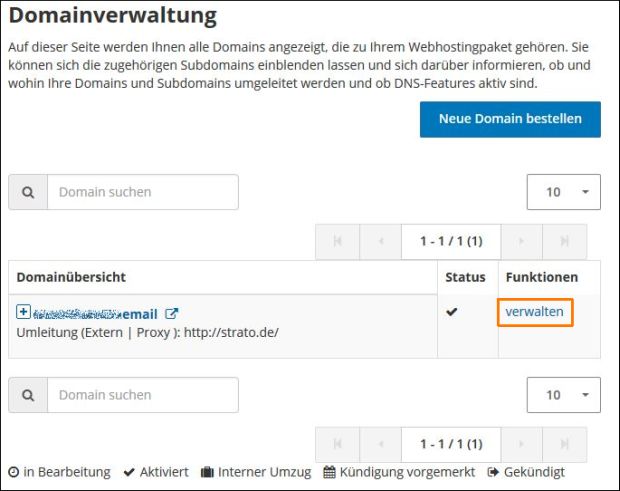Viewport: 620px width, 491px height.
Task: Open the upper page-size dropdown showing 10
Action: point(563,192)
